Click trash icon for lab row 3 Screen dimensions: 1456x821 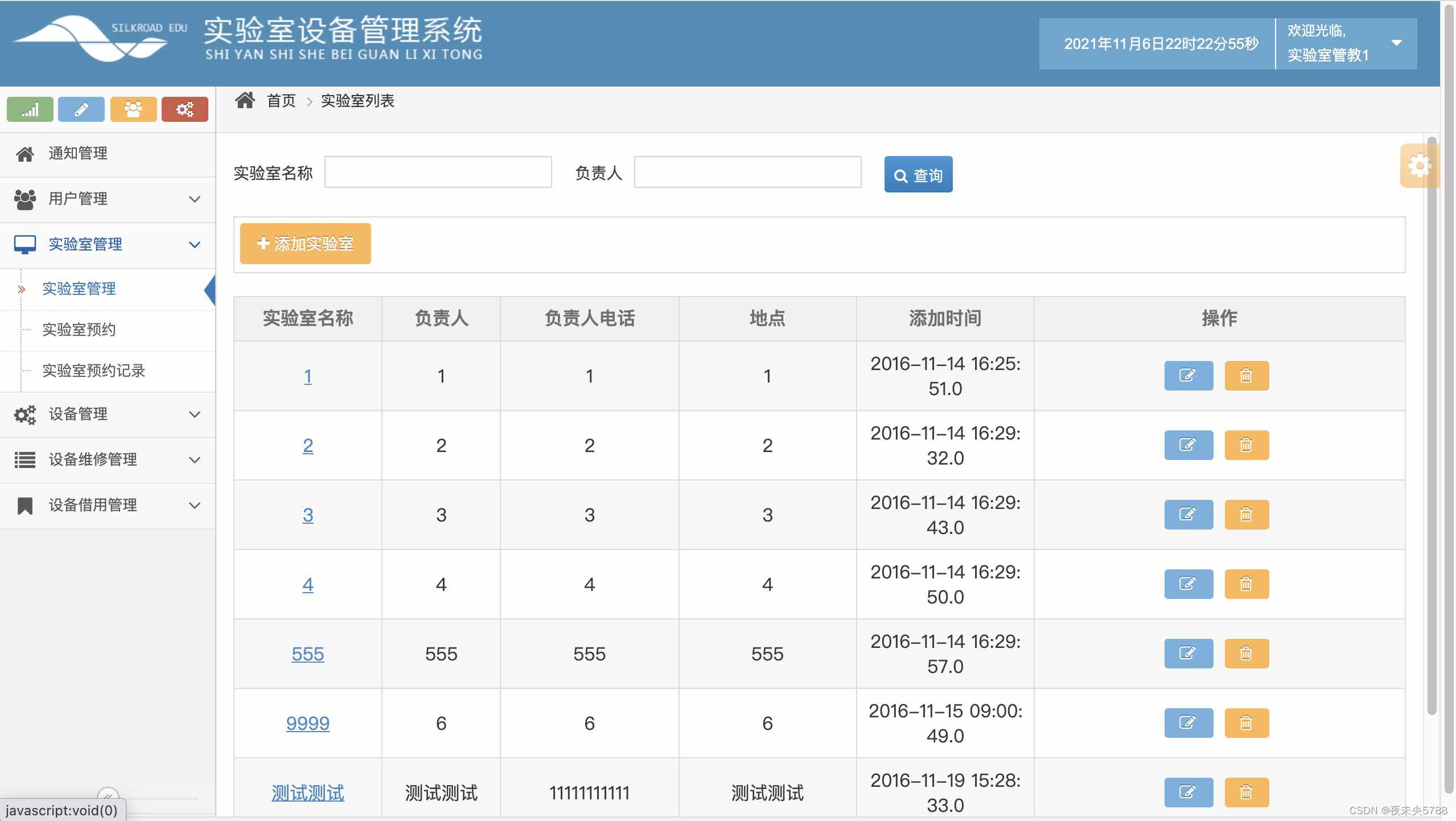[1246, 515]
